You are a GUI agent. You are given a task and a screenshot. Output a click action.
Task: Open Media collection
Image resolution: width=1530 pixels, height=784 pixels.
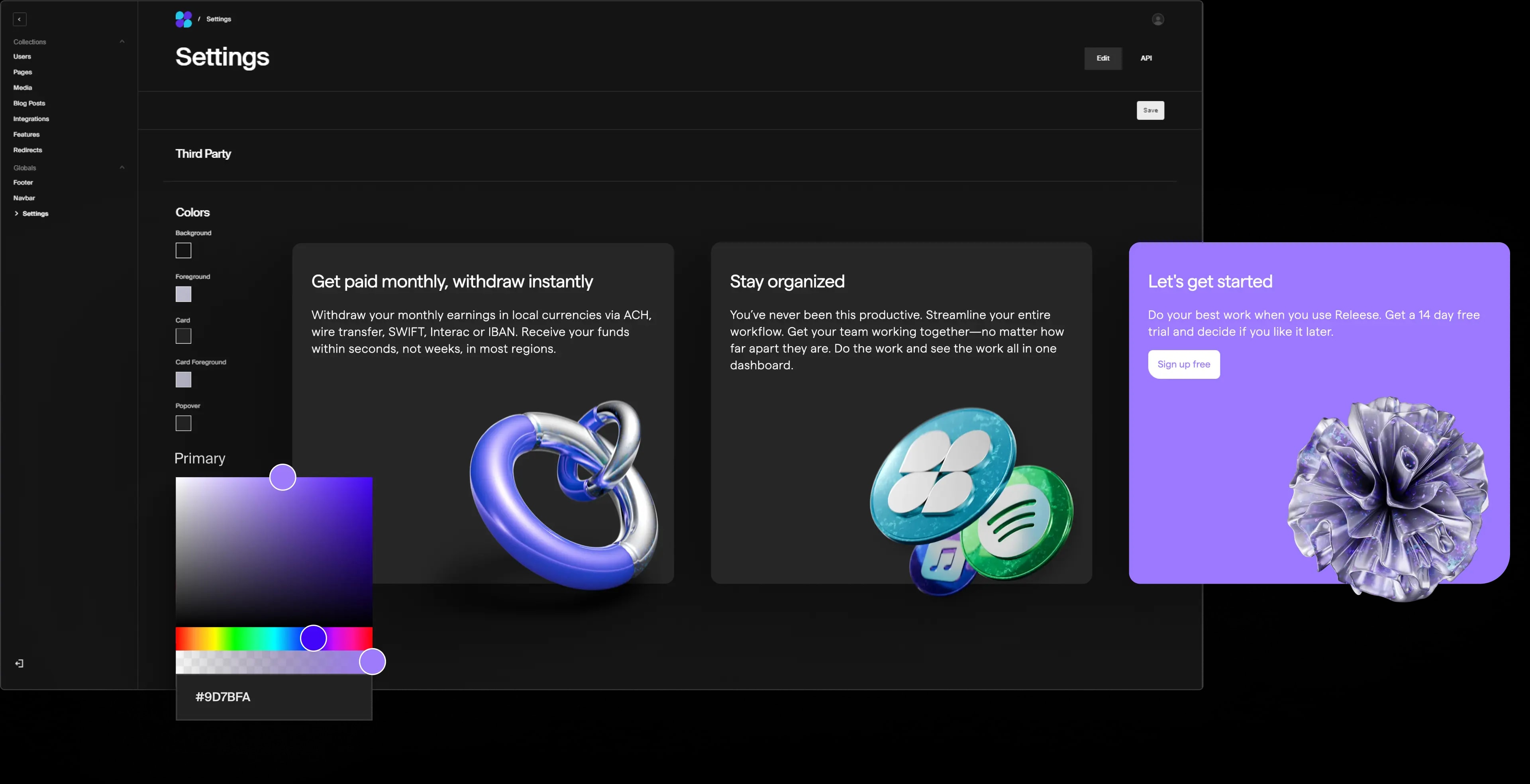23,87
